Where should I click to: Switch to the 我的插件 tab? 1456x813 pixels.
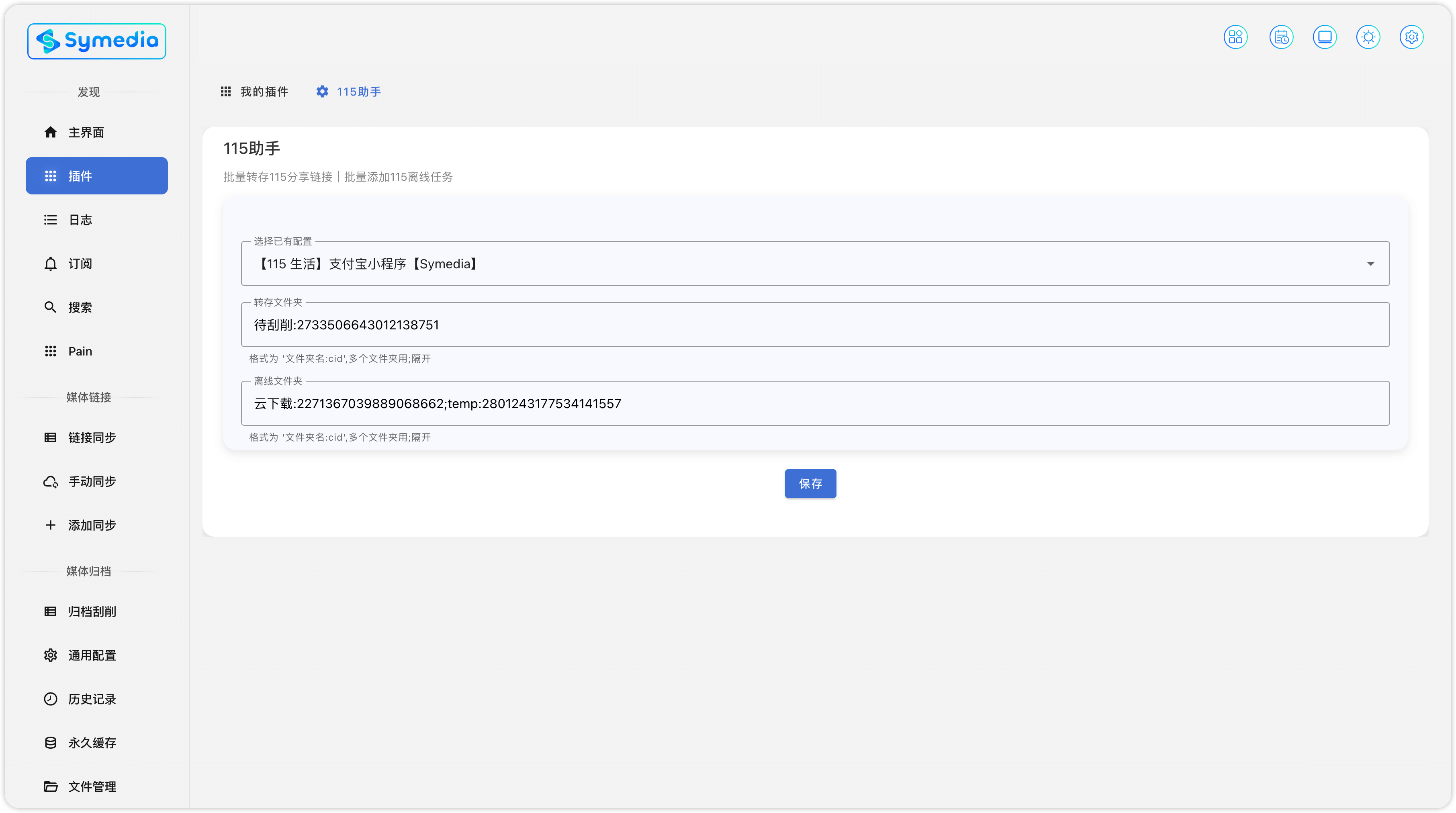click(254, 92)
